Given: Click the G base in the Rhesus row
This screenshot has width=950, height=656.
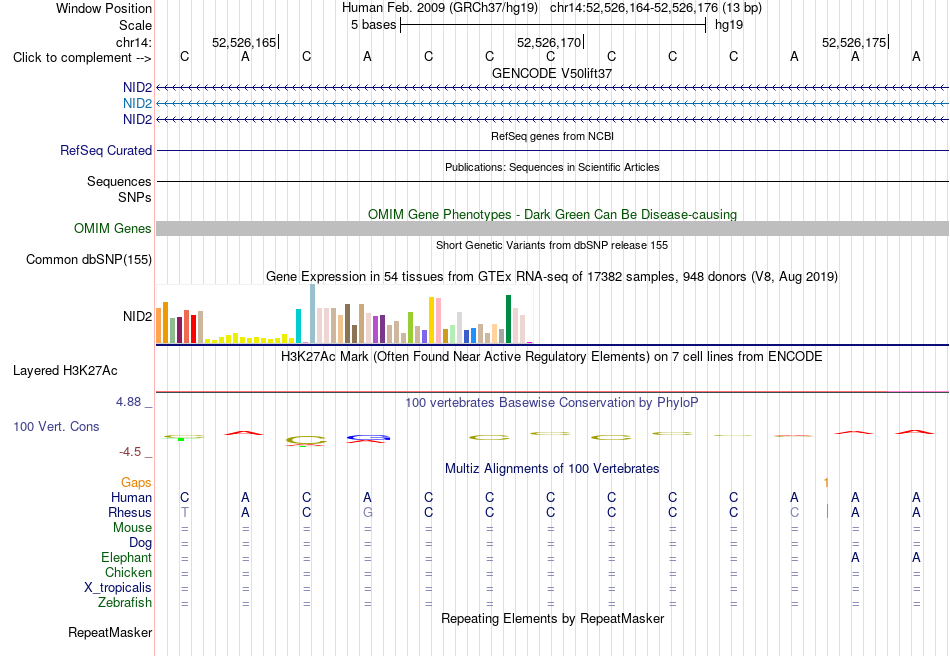Looking at the screenshot, I should 367,512.
